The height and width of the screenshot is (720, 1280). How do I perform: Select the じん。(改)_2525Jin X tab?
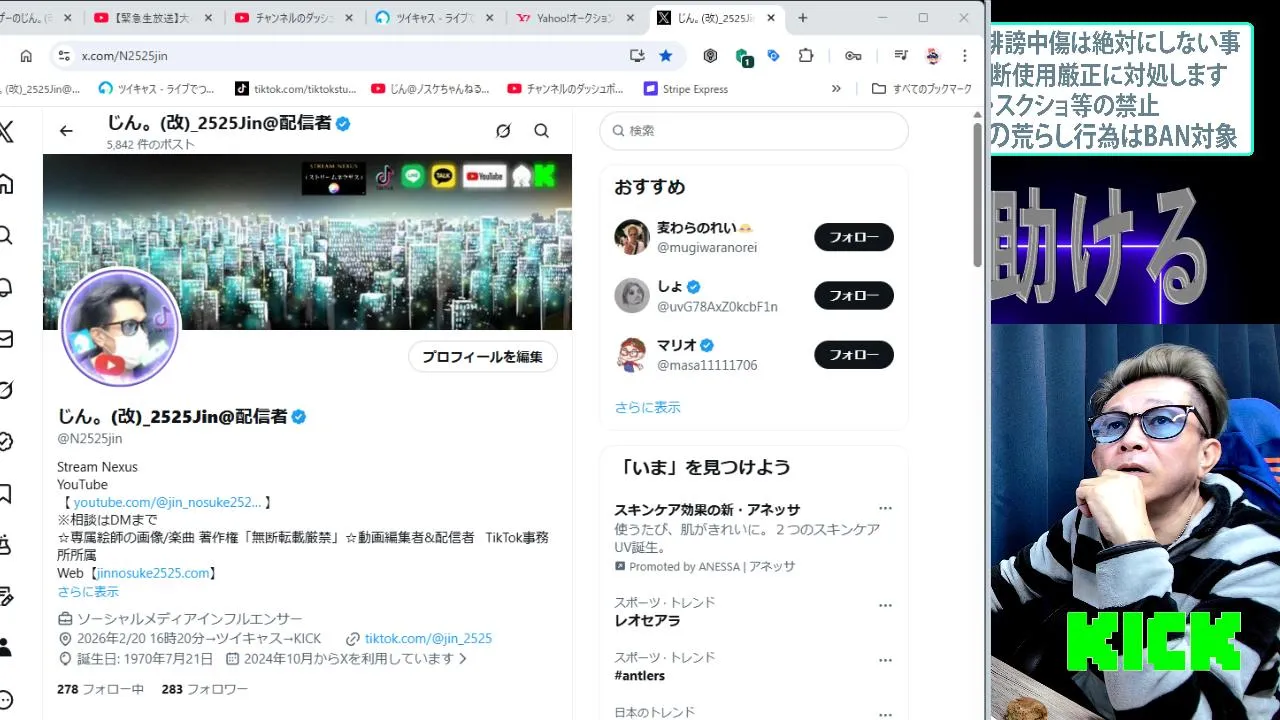(717, 18)
